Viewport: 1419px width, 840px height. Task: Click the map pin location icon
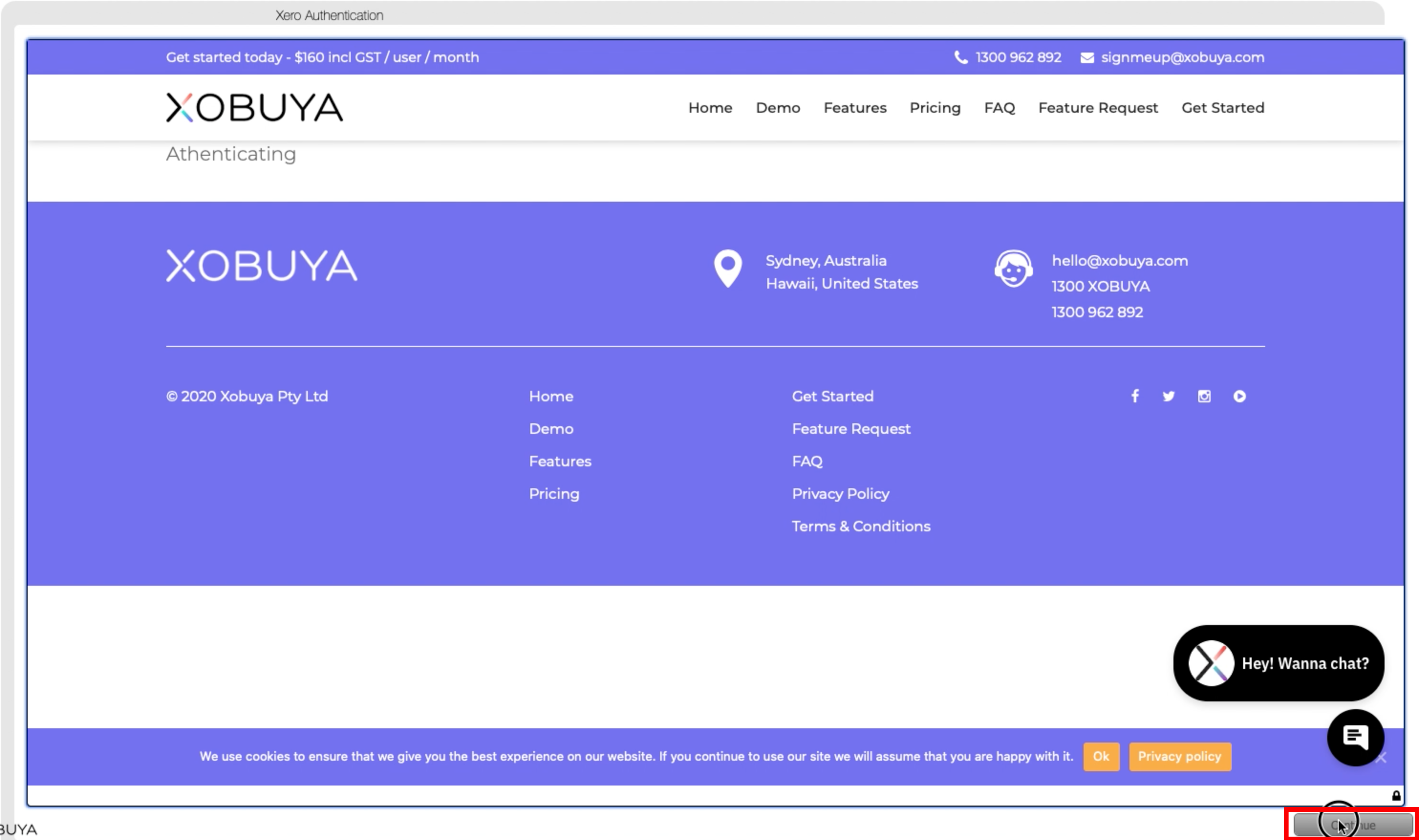(728, 269)
